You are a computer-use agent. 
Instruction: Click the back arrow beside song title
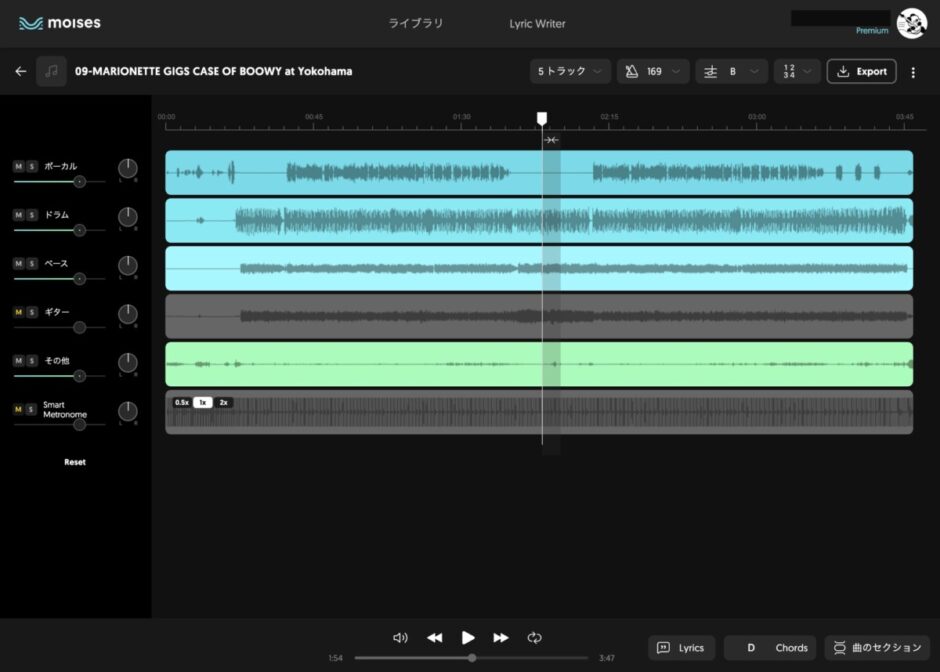[x=20, y=71]
